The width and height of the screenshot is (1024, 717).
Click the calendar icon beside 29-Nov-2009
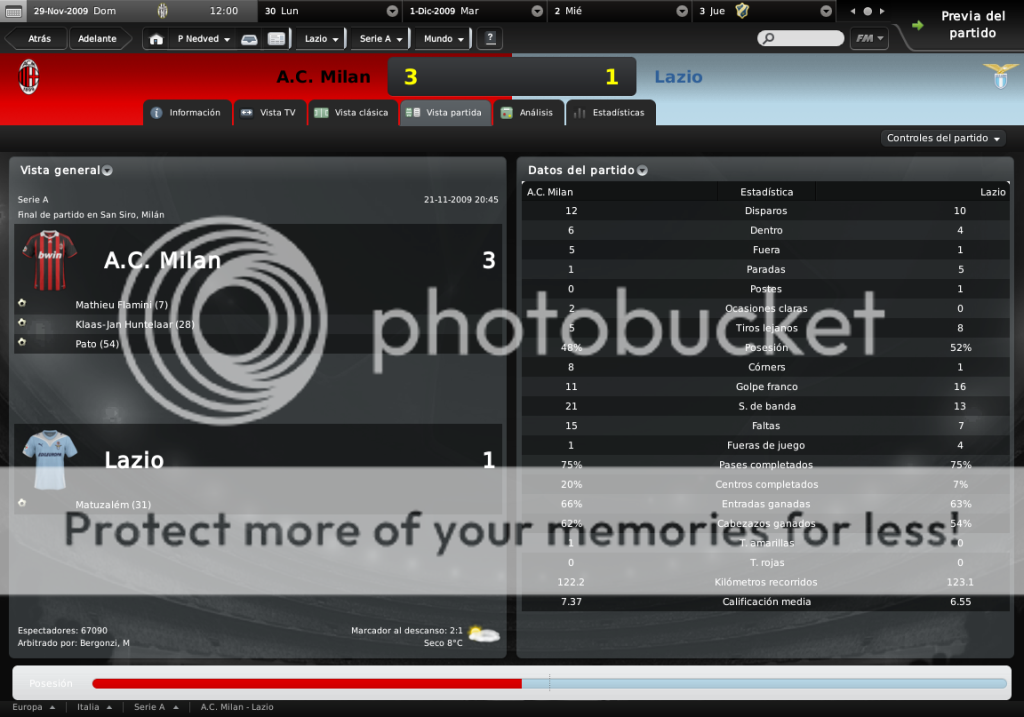pyautogui.click(x=14, y=11)
